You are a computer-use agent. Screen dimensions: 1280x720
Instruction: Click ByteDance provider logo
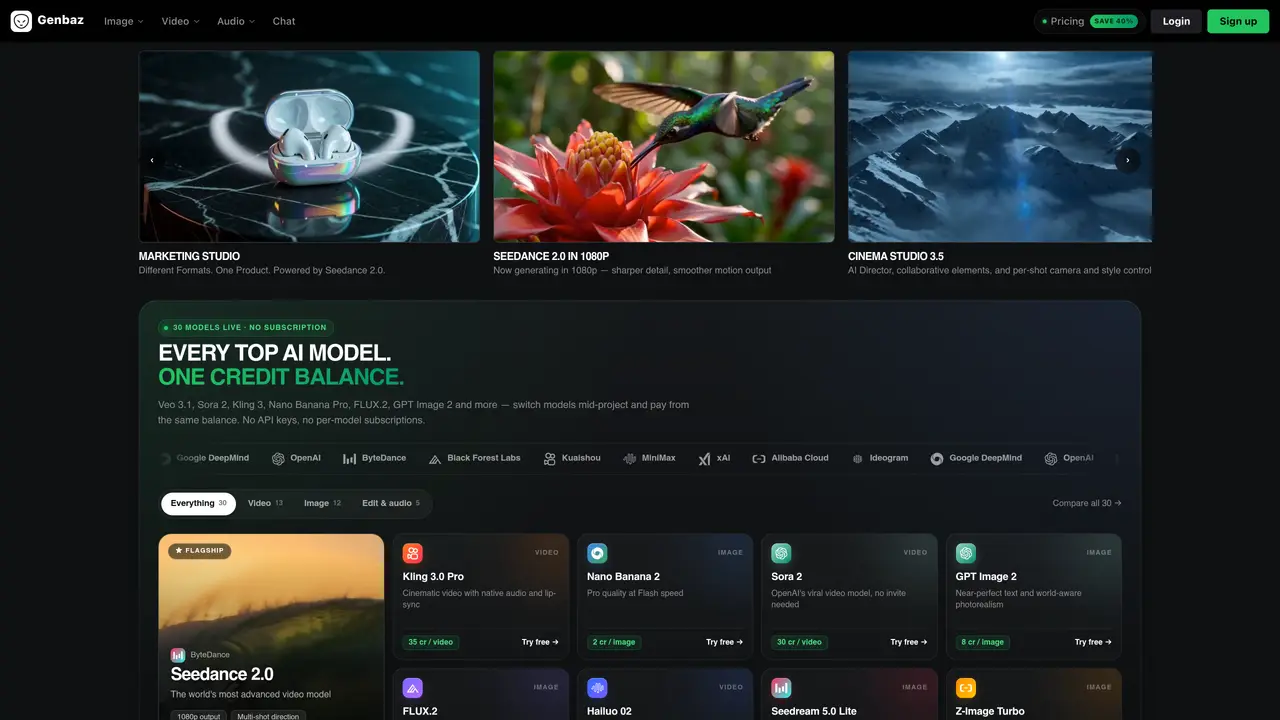(x=374, y=458)
